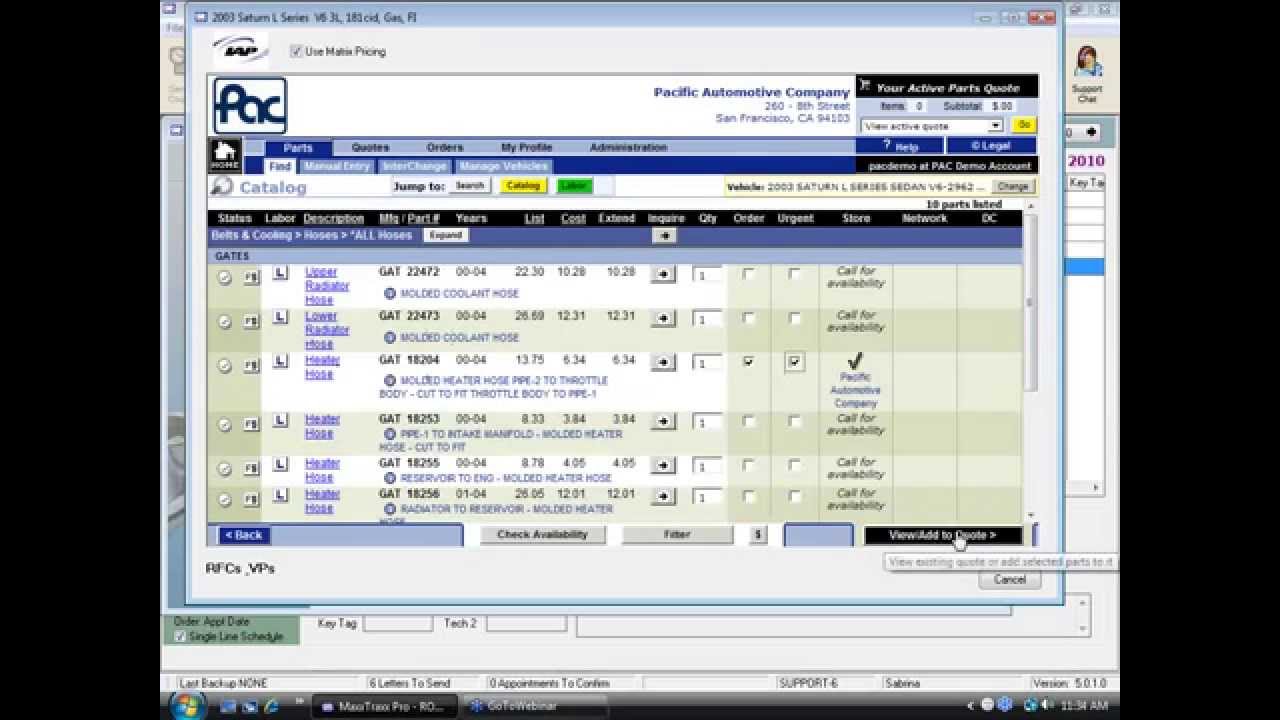This screenshot has width=1280, height=720.
Task: Check Order box for GAT 18253
Action: coord(749,421)
